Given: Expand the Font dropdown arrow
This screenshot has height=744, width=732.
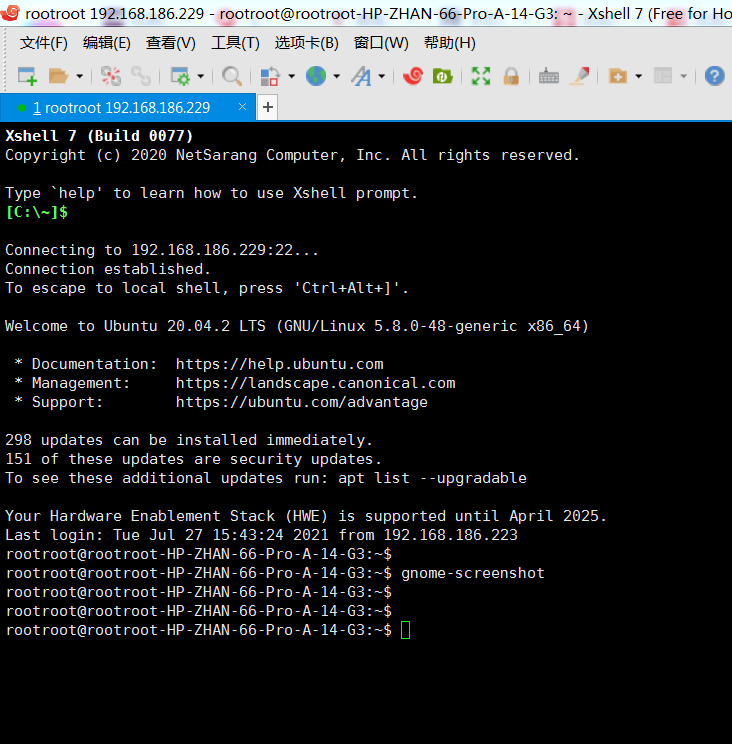Looking at the screenshot, I should (382, 76).
